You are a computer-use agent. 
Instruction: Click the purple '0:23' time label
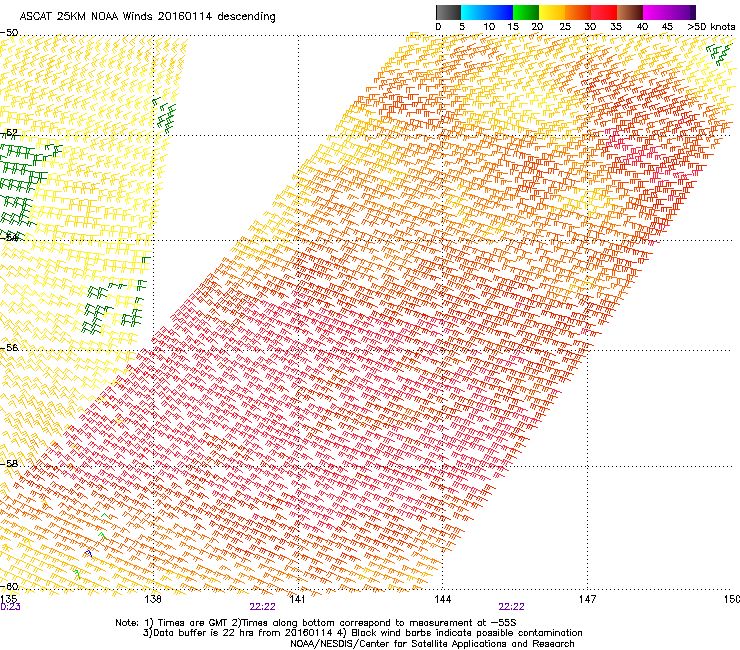[10, 607]
